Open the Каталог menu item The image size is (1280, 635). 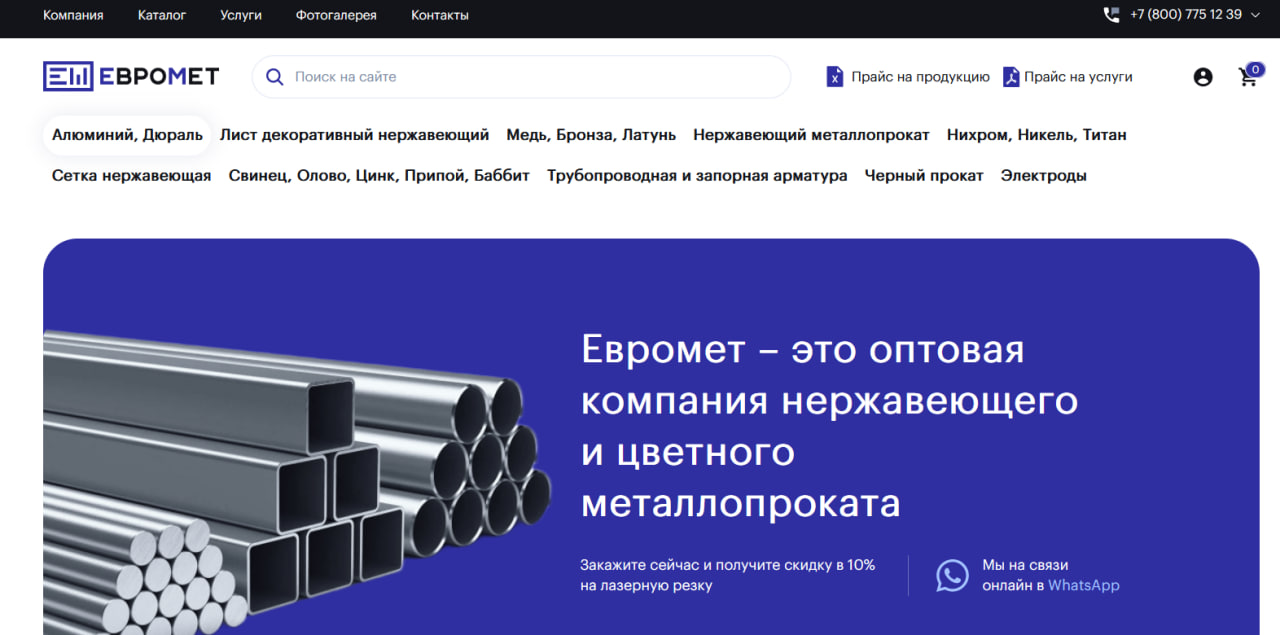162,15
